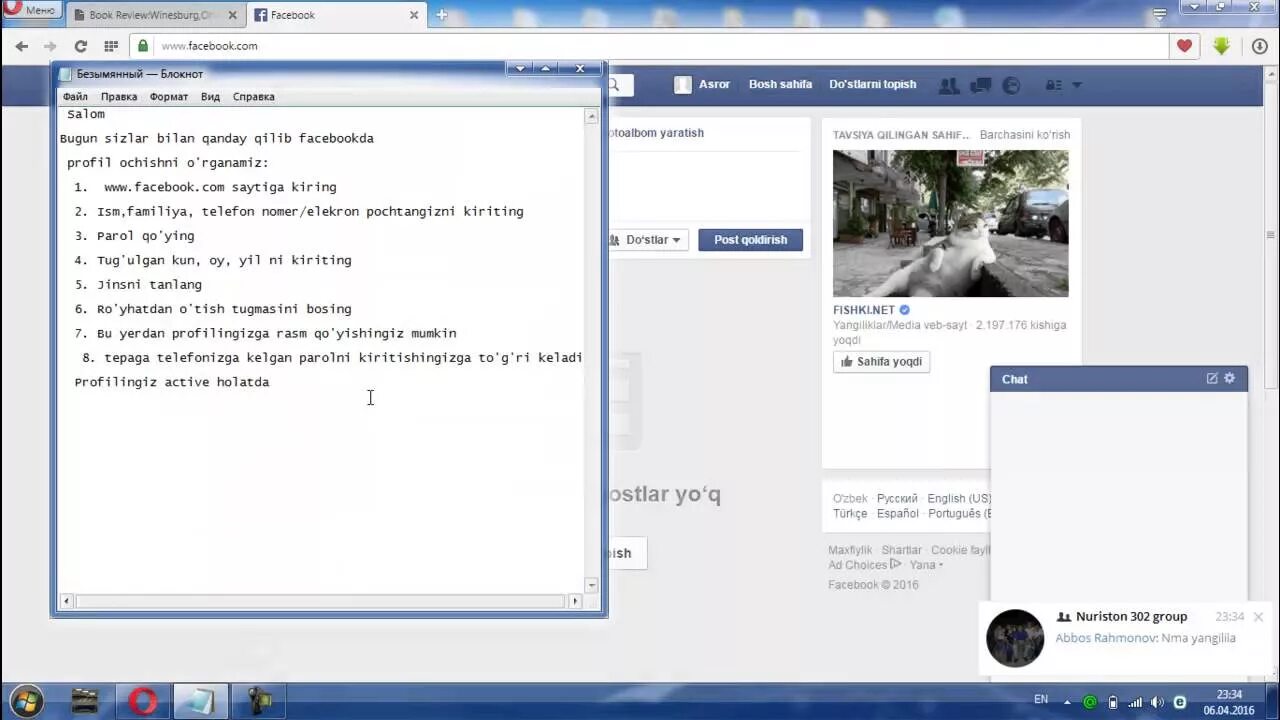Click Notepad horizontal scrollbar left arrow
The height and width of the screenshot is (720, 1280).
[66, 601]
